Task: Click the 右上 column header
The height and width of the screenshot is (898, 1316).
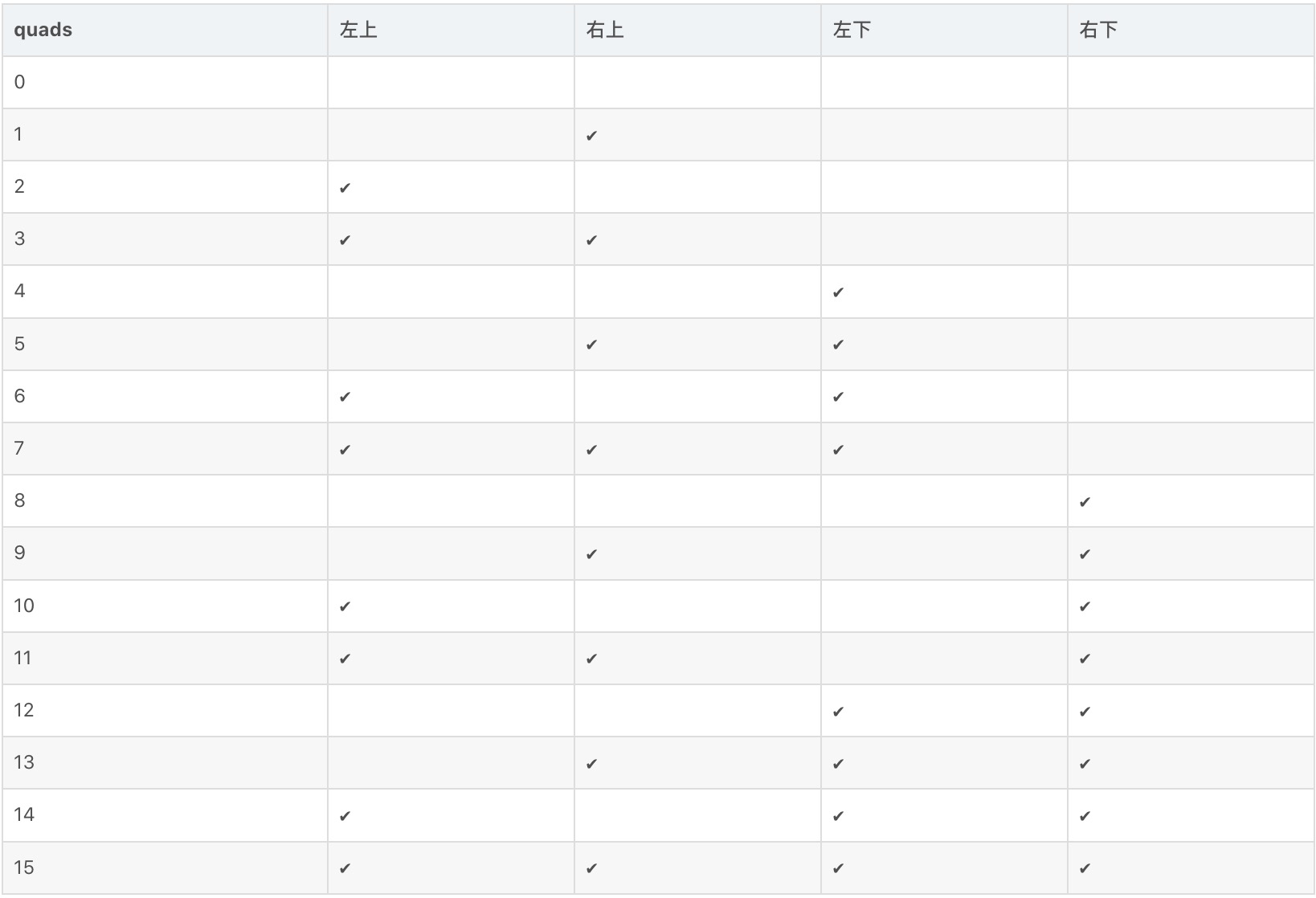Action: click(x=605, y=31)
